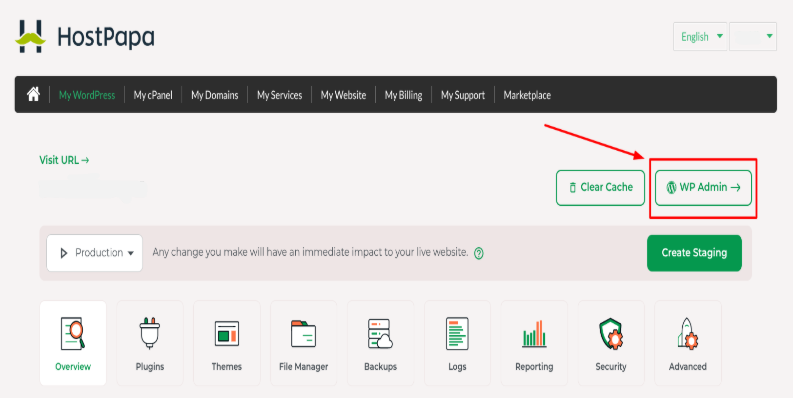Screen dimensions: 793x398
Task: Select Marketplace menu item
Action: 527,95
